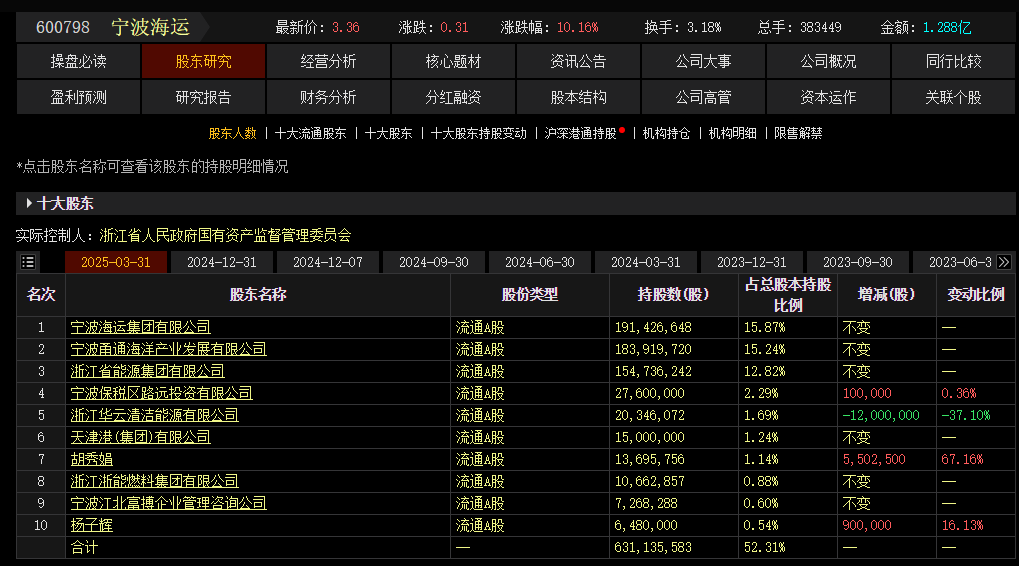This screenshot has width=1019, height=566.
Task: Switch to 盈利预测 tab
Action: pos(79,97)
